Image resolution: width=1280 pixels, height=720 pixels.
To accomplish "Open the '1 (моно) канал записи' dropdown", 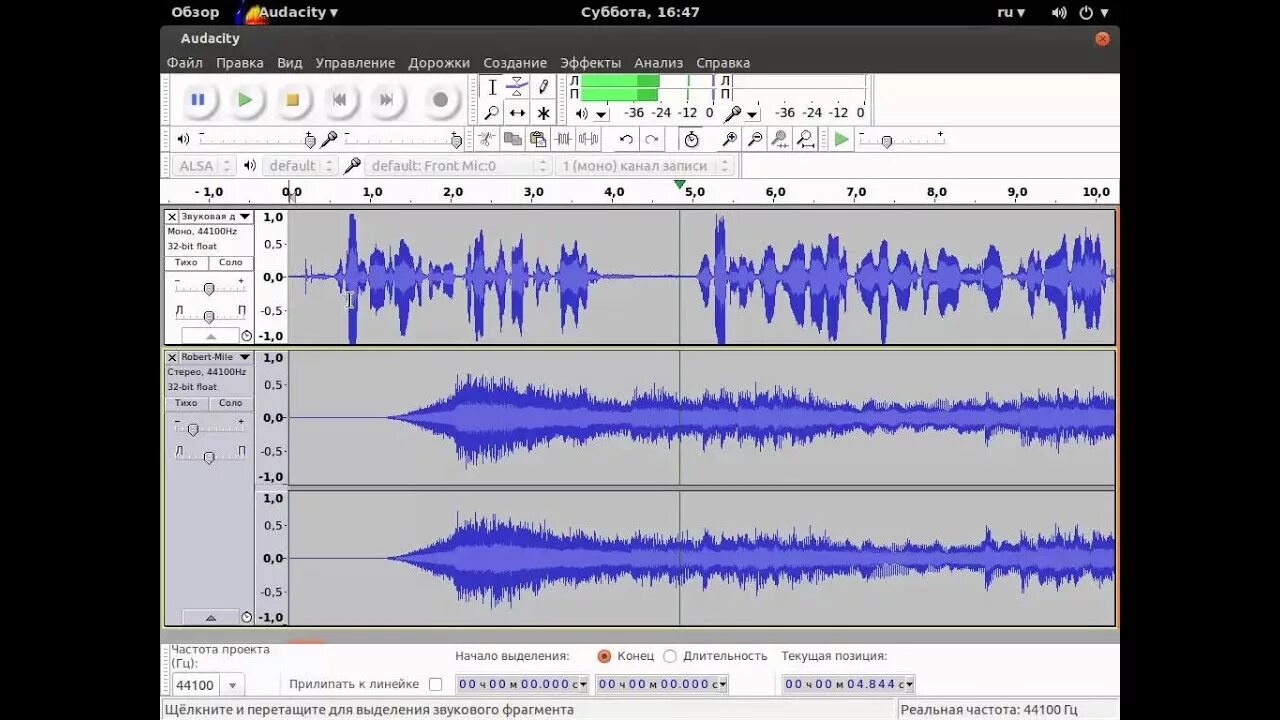I will tap(646, 166).
